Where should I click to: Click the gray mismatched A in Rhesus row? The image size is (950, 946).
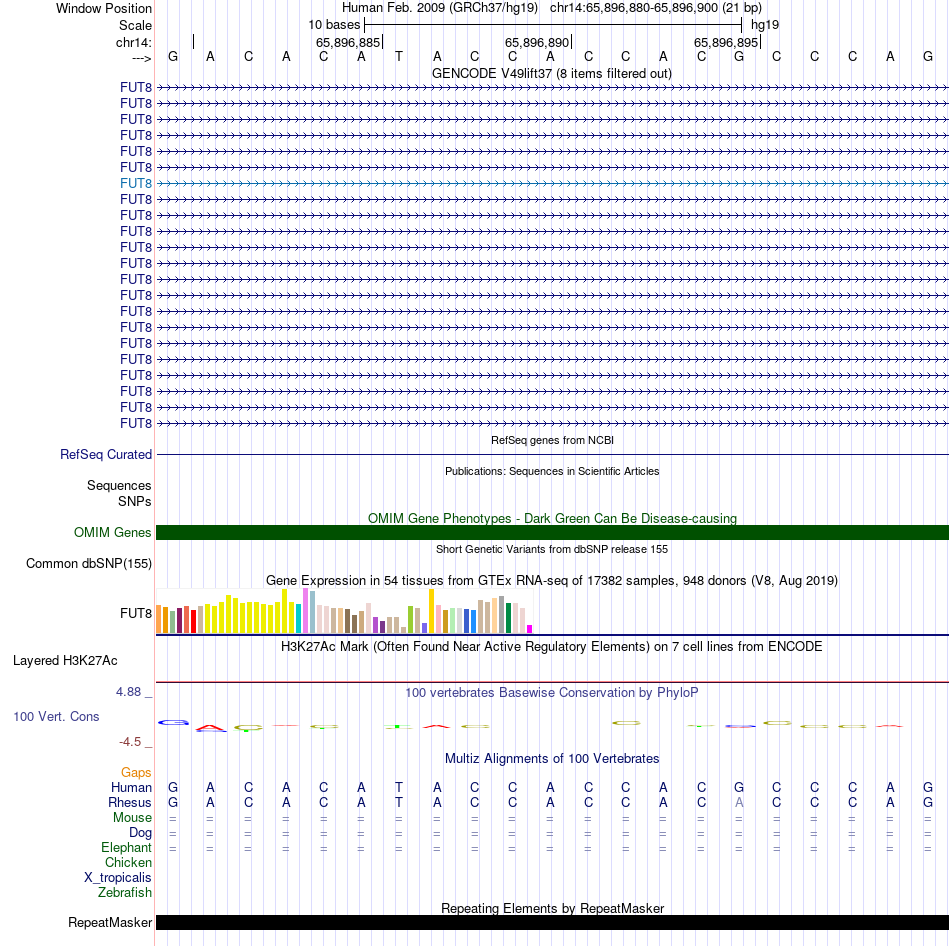pos(739,802)
